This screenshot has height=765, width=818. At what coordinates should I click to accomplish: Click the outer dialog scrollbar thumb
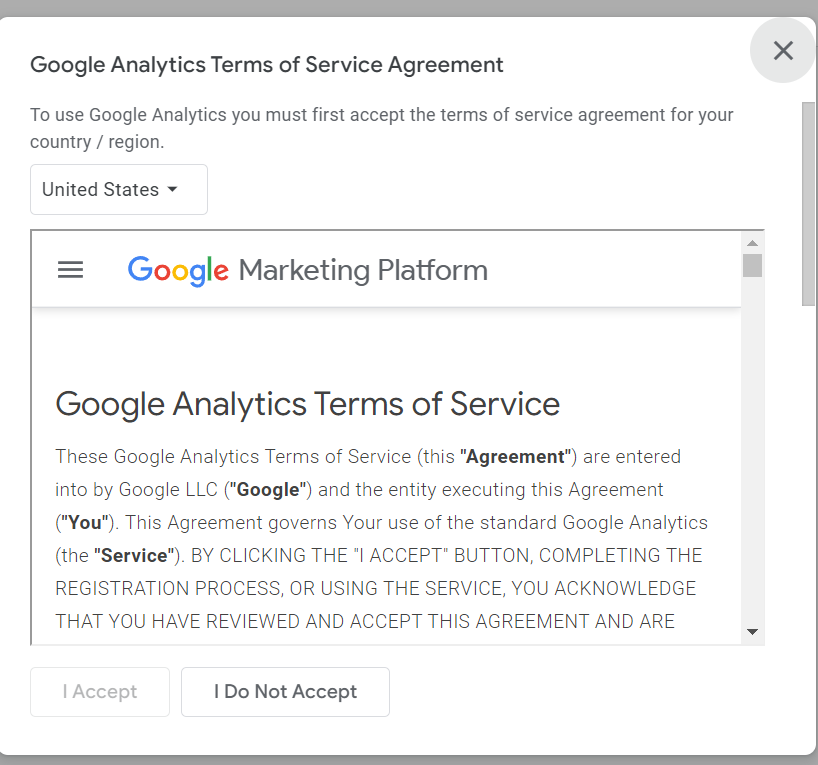(x=808, y=200)
